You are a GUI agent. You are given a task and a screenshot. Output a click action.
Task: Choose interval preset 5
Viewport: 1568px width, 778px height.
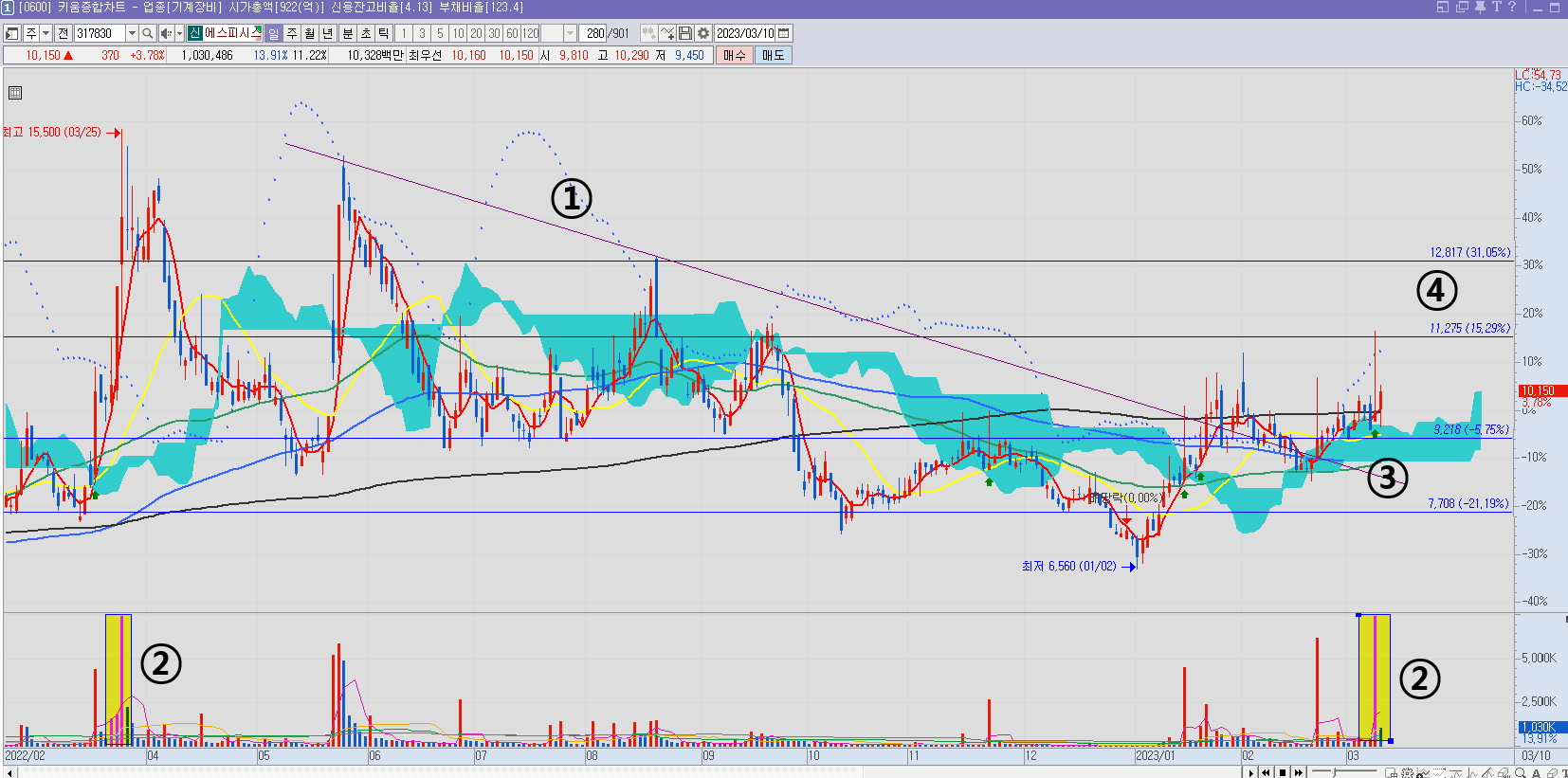click(440, 33)
